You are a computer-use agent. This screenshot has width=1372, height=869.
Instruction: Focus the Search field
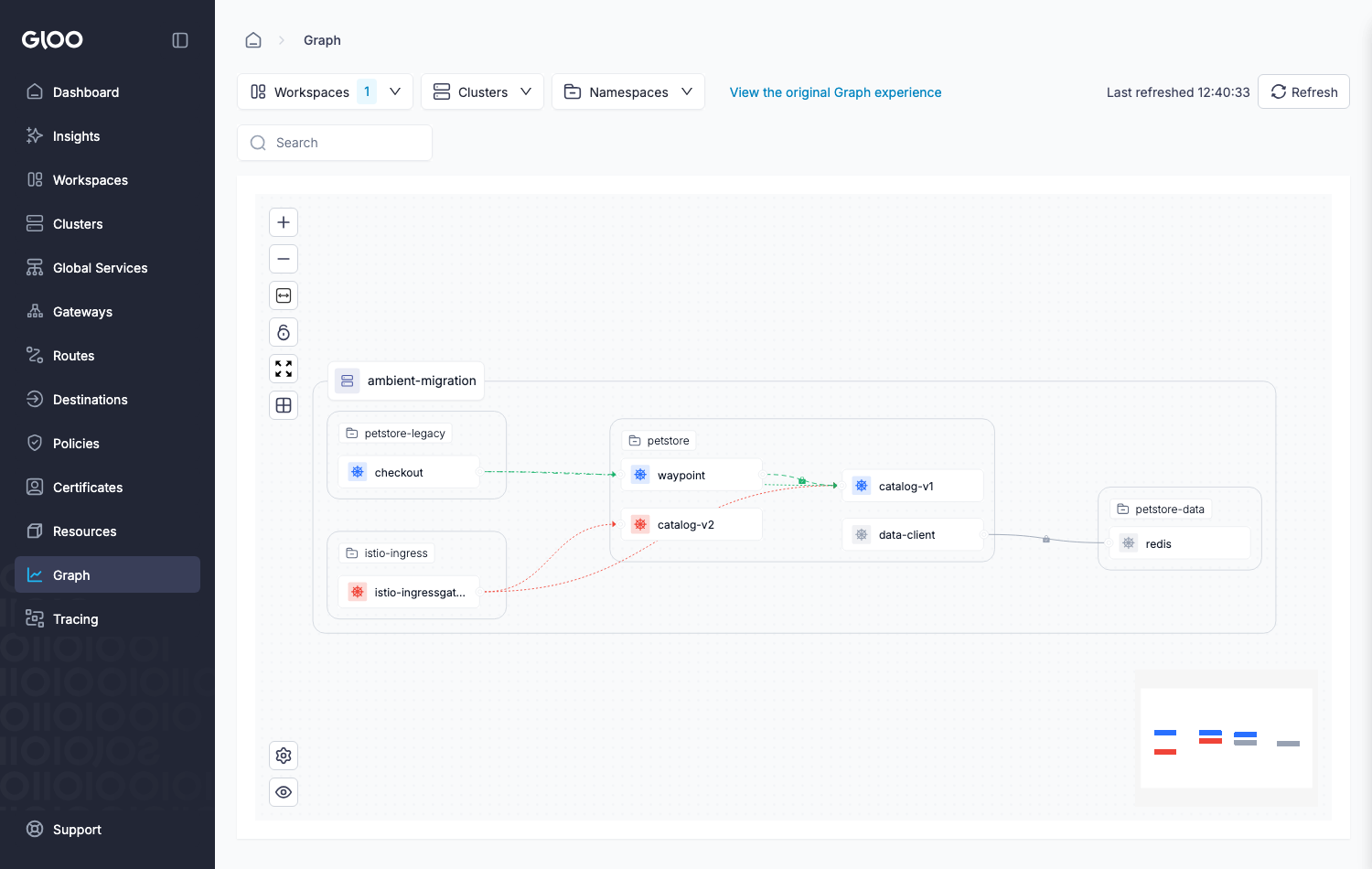335,143
